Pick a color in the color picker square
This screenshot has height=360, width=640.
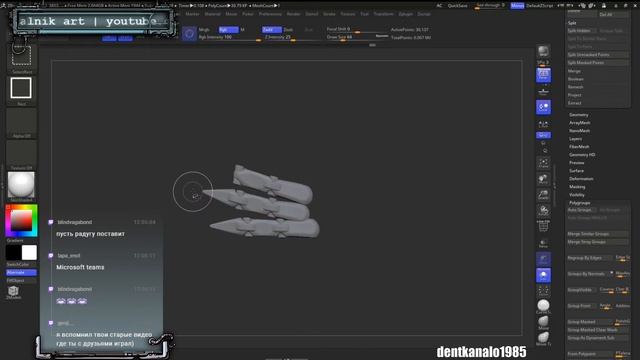pos(21,221)
